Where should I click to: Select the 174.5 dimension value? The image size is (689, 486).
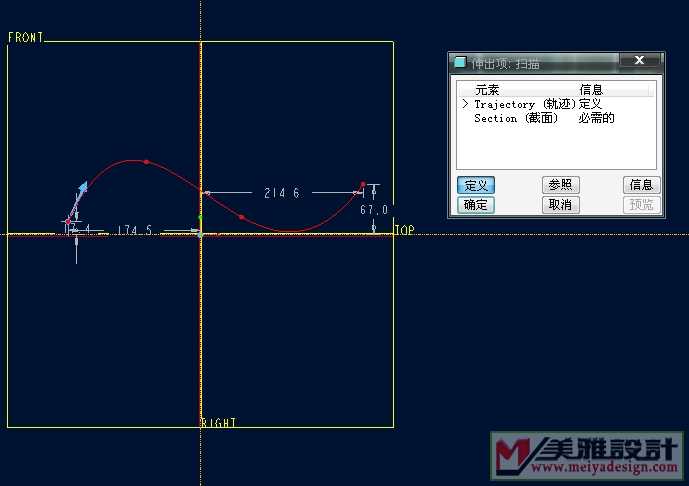[134, 230]
